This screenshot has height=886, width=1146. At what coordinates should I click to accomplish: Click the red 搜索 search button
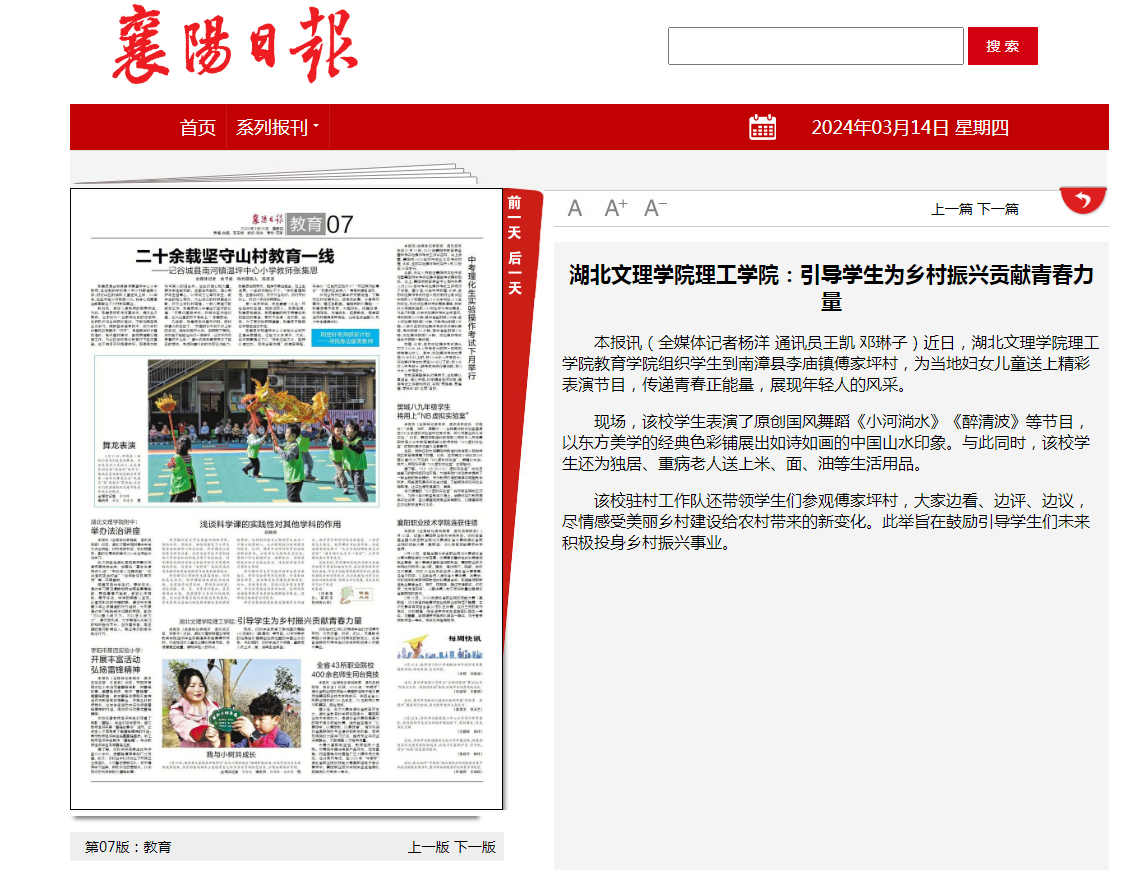pyautogui.click(x=1003, y=46)
